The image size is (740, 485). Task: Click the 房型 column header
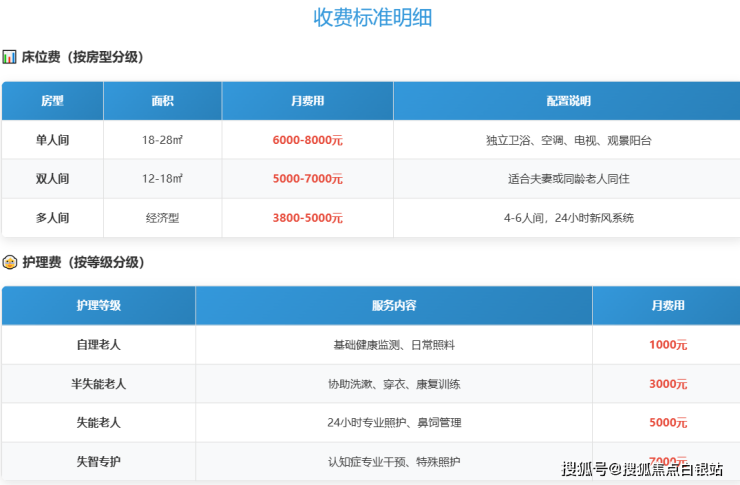[x=52, y=101]
